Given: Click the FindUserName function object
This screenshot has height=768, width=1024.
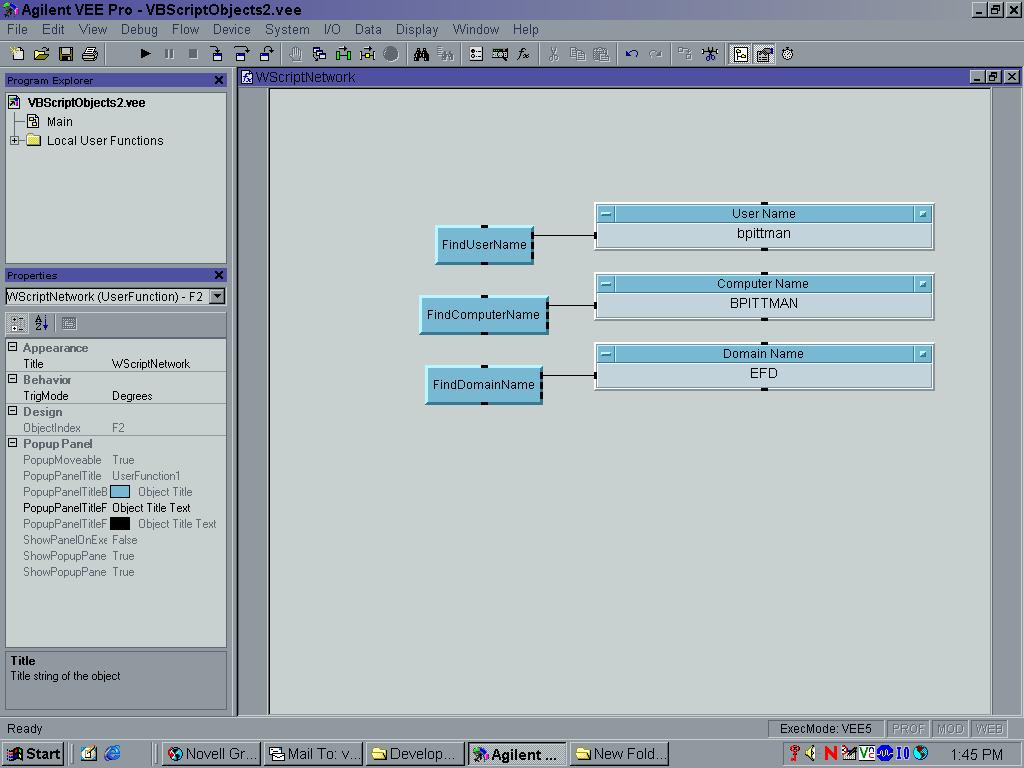Looking at the screenshot, I should 484,245.
